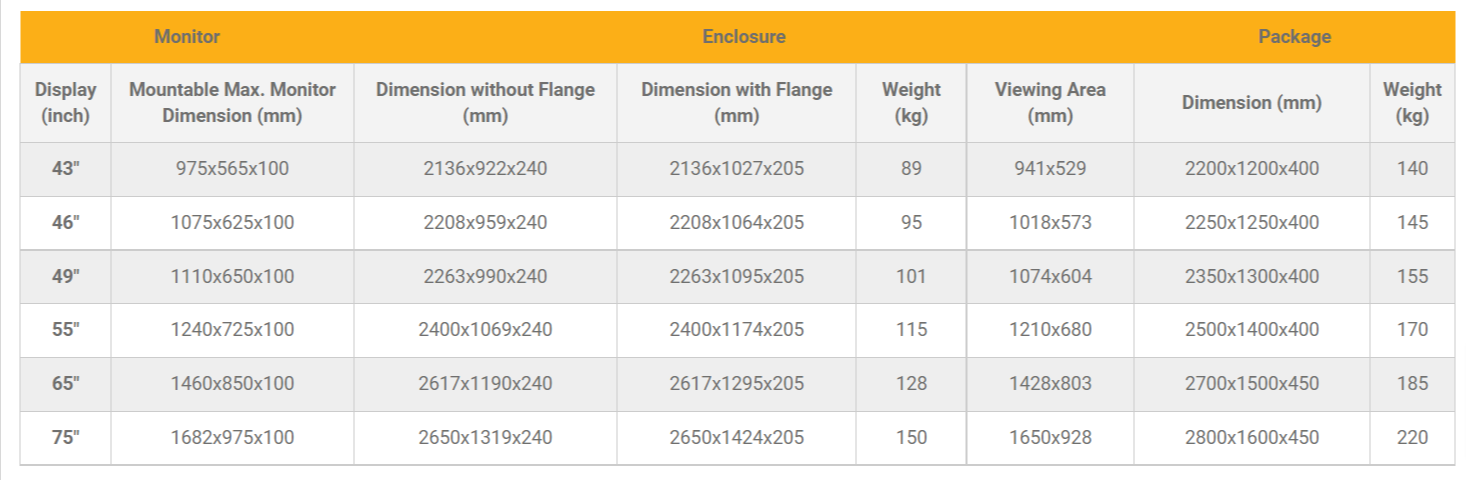
Task: Click the Package group header
Action: pos(1294,37)
